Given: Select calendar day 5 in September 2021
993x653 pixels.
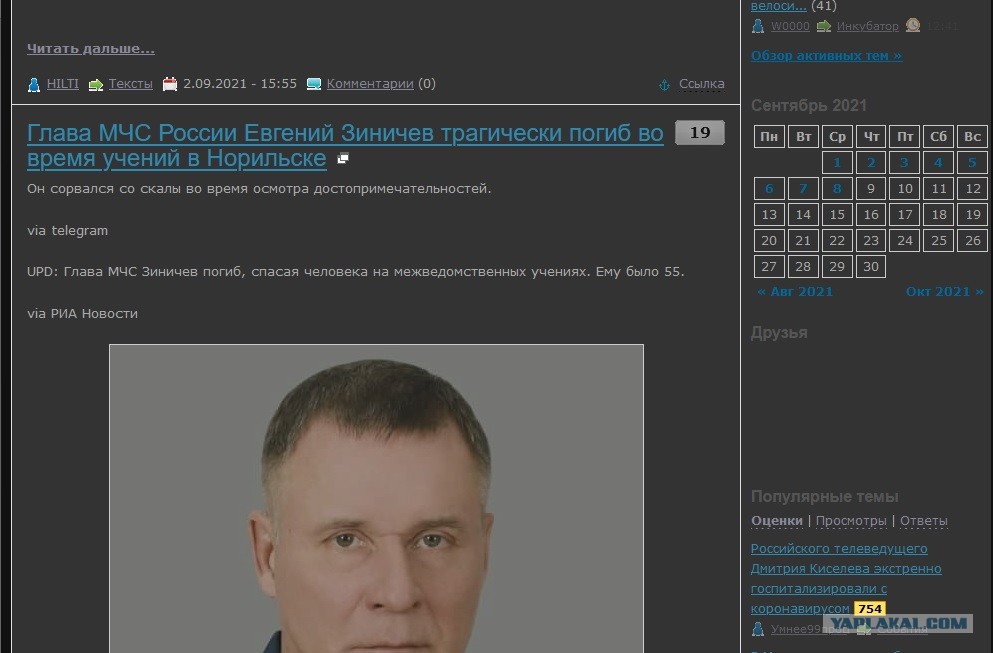Looking at the screenshot, I should (x=972, y=163).
